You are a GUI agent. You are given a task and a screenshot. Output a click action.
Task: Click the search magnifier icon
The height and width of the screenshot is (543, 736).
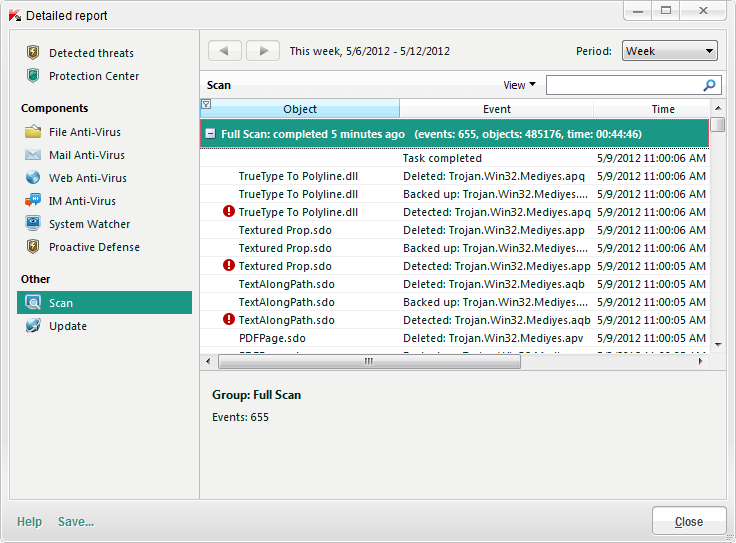click(x=710, y=86)
